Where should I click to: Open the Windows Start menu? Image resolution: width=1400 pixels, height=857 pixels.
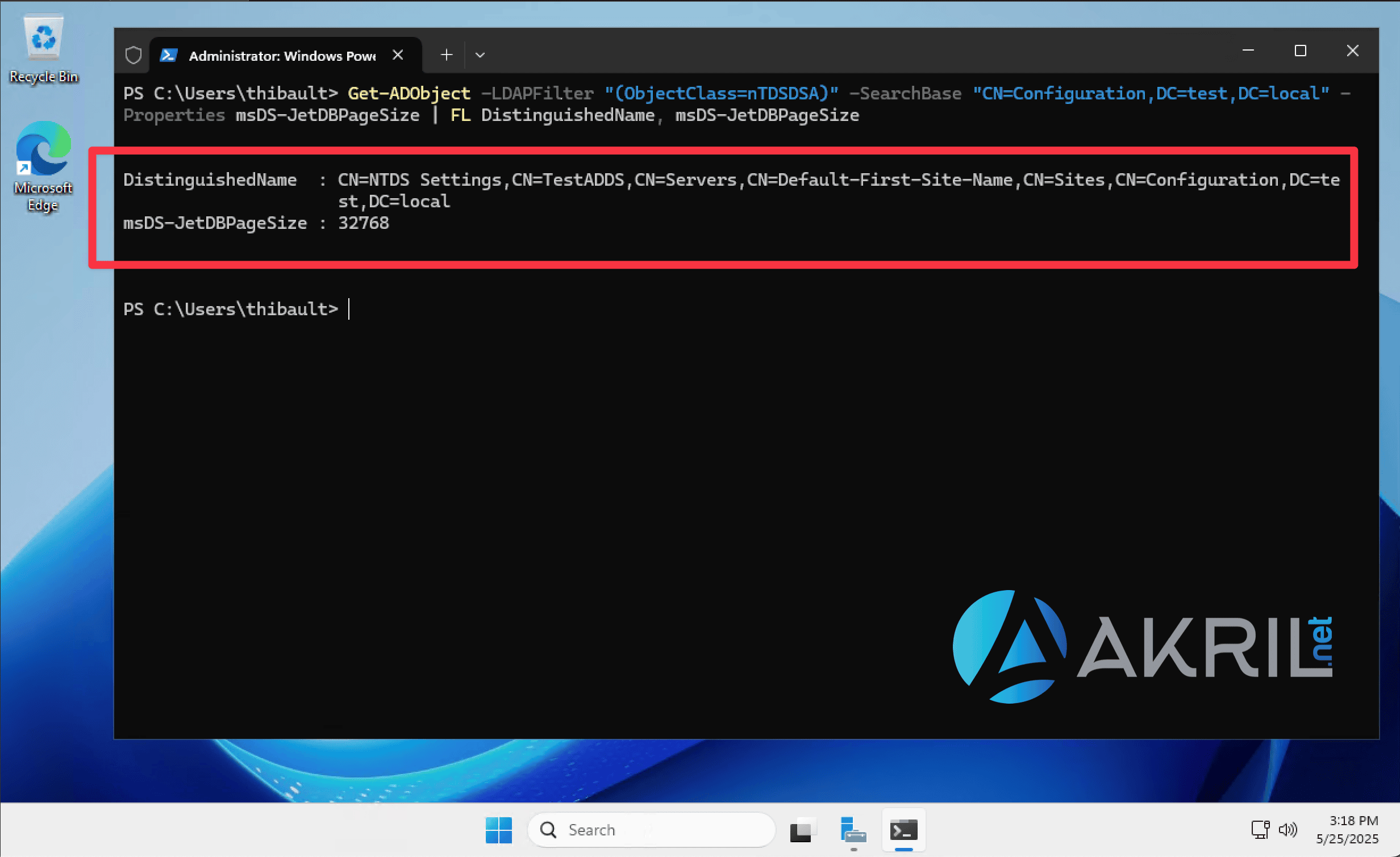coord(498,830)
